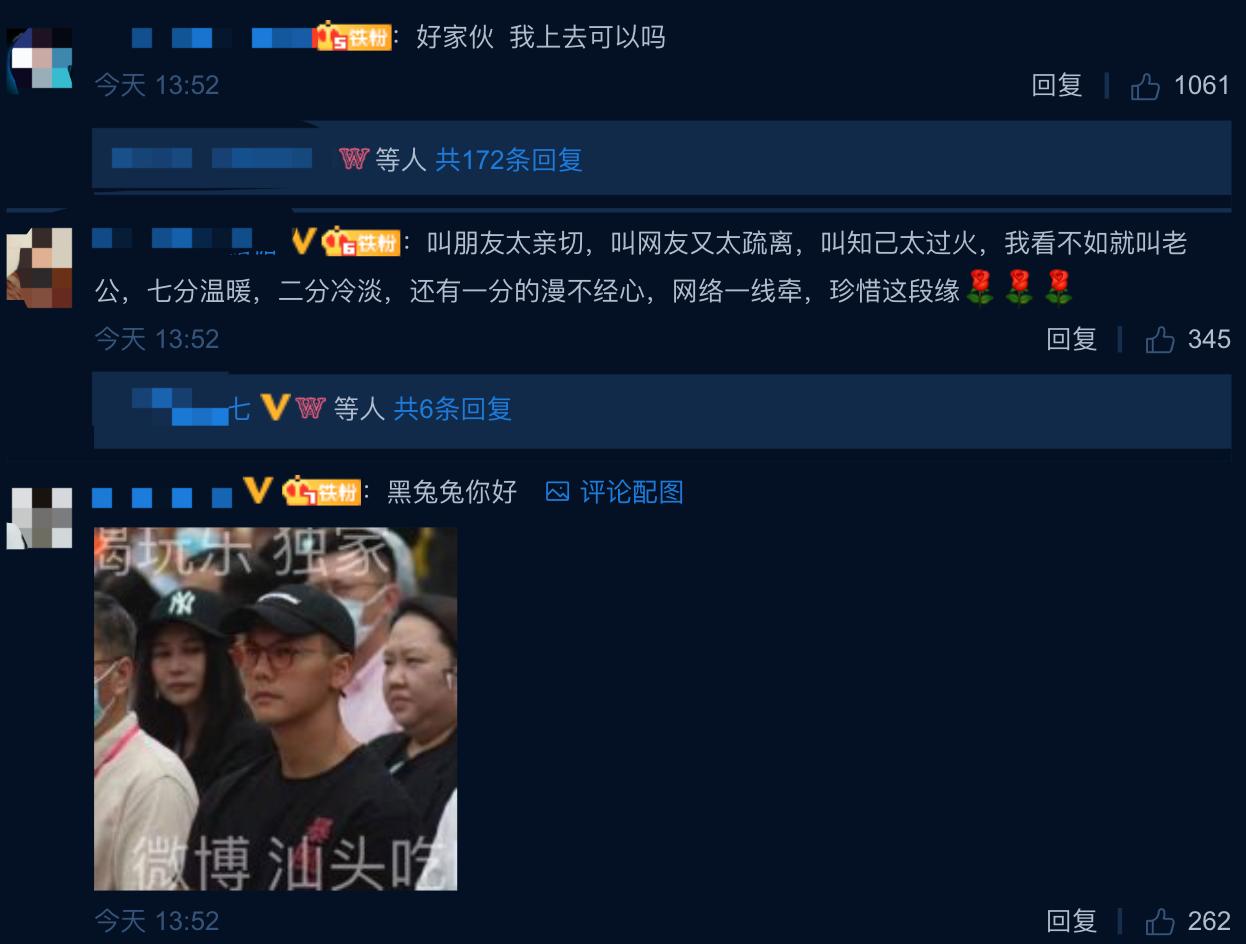The height and width of the screenshot is (944, 1246).
Task: Click the level 6 铁粉 fan badge
Action: 362,242
